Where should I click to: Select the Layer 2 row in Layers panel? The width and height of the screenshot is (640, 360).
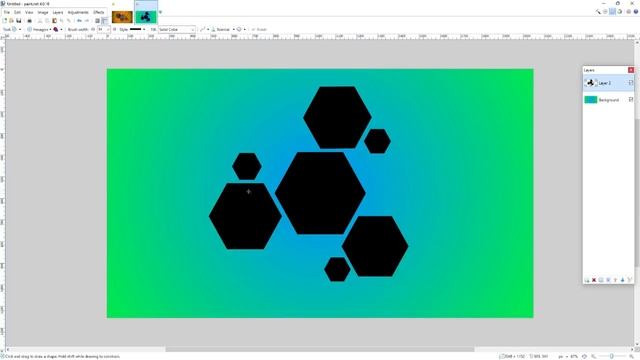pyautogui.click(x=608, y=83)
